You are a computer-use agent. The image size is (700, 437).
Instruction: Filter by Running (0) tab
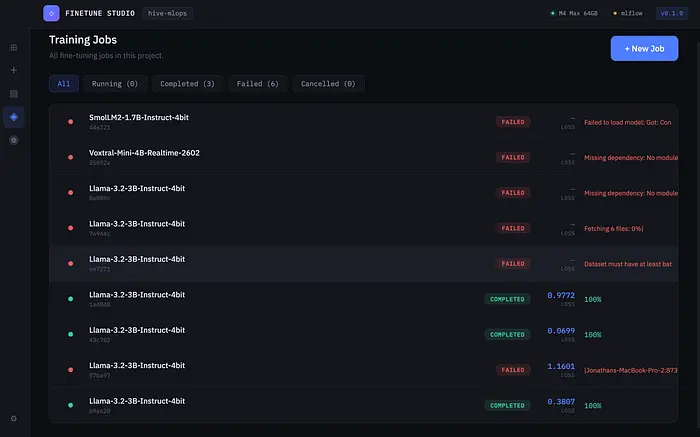pos(115,84)
